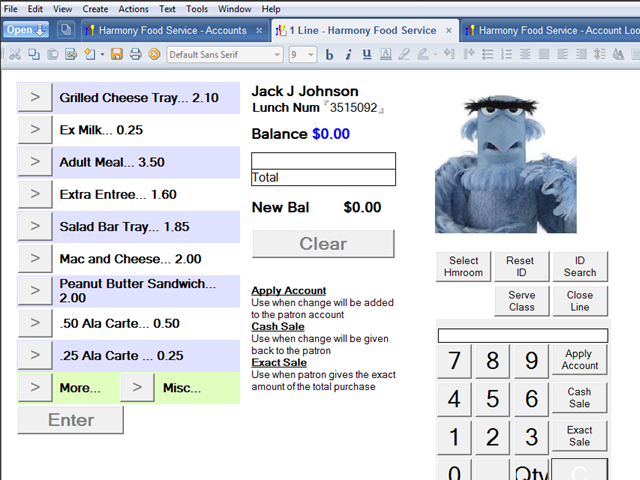
Task: Add Grilled Cheese Tray with arrow button
Action: tap(35, 98)
